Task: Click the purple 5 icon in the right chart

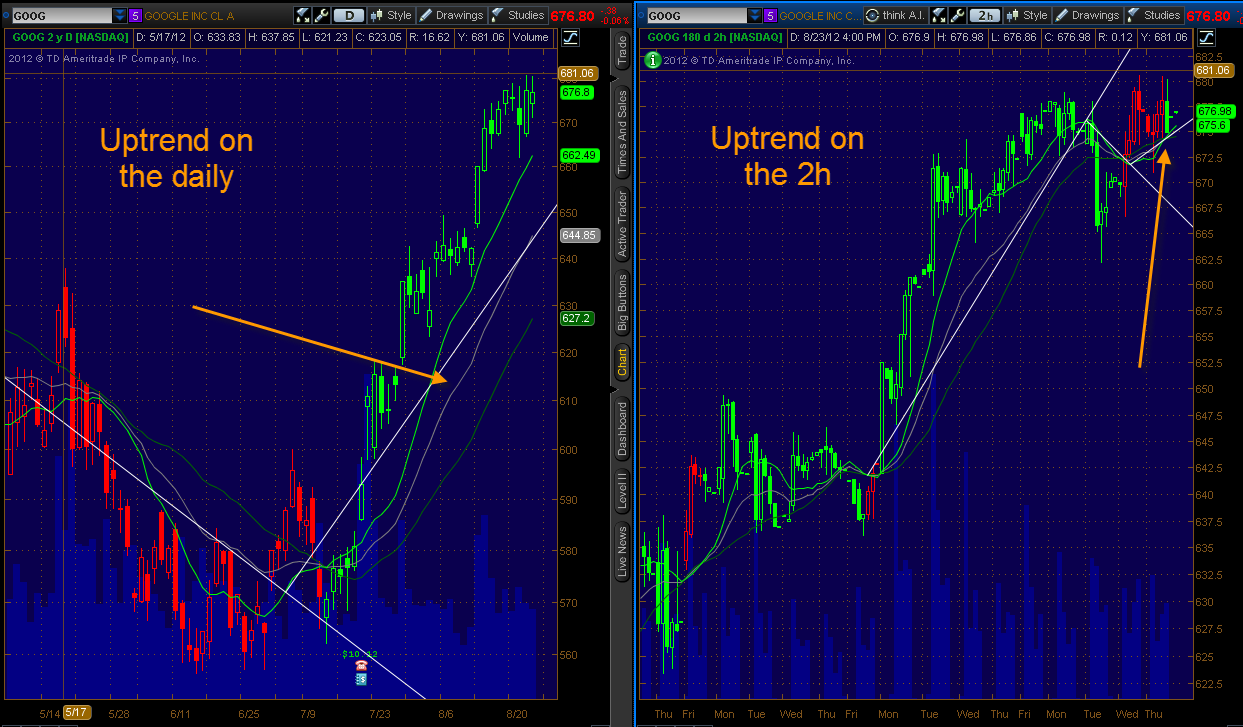Action: [x=769, y=16]
